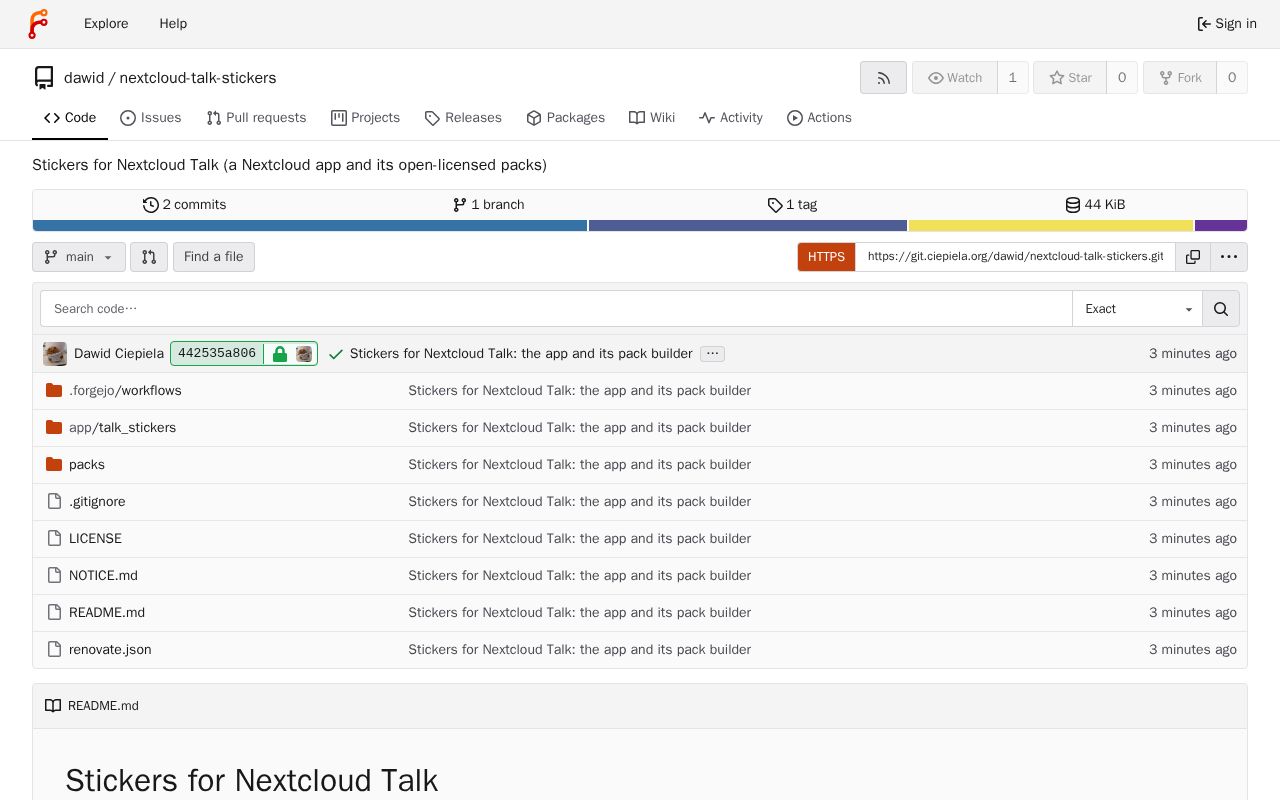
Task: Click the Sign in link
Action: pyautogui.click(x=1227, y=24)
